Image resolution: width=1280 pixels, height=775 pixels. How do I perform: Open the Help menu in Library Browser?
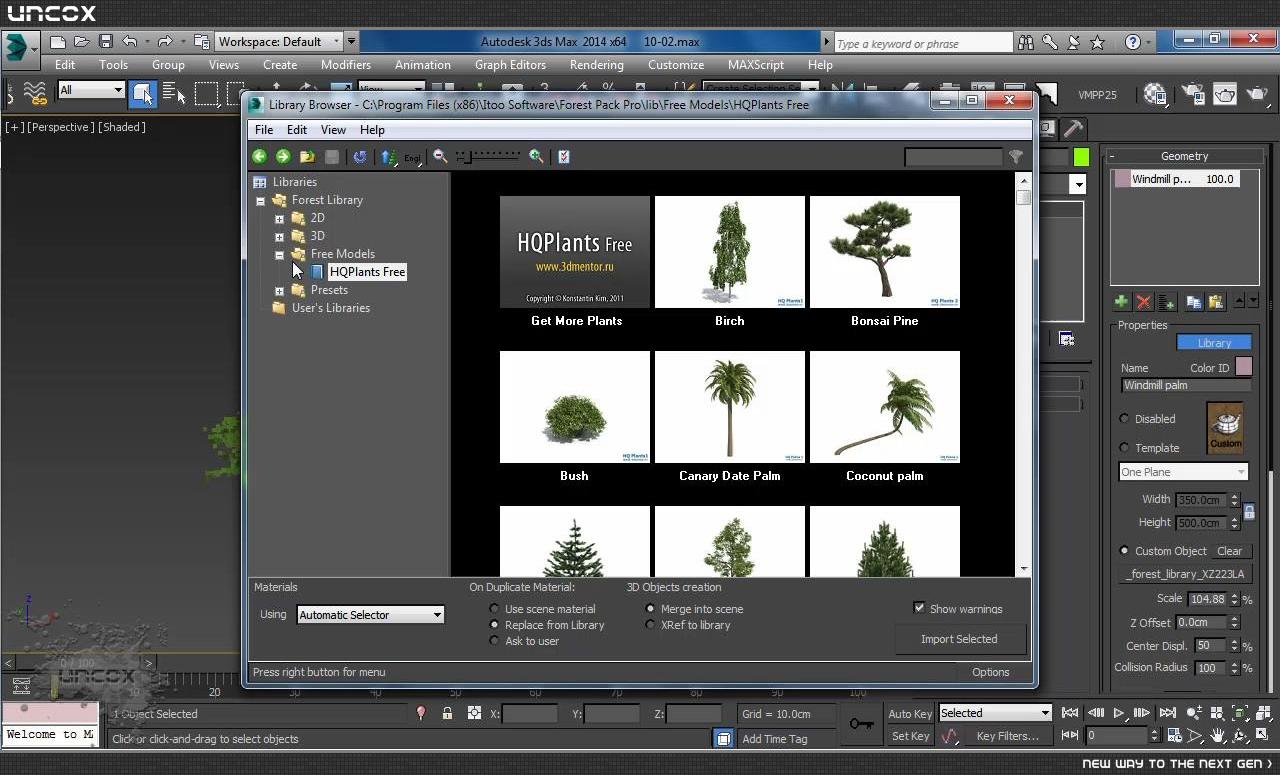click(x=372, y=130)
